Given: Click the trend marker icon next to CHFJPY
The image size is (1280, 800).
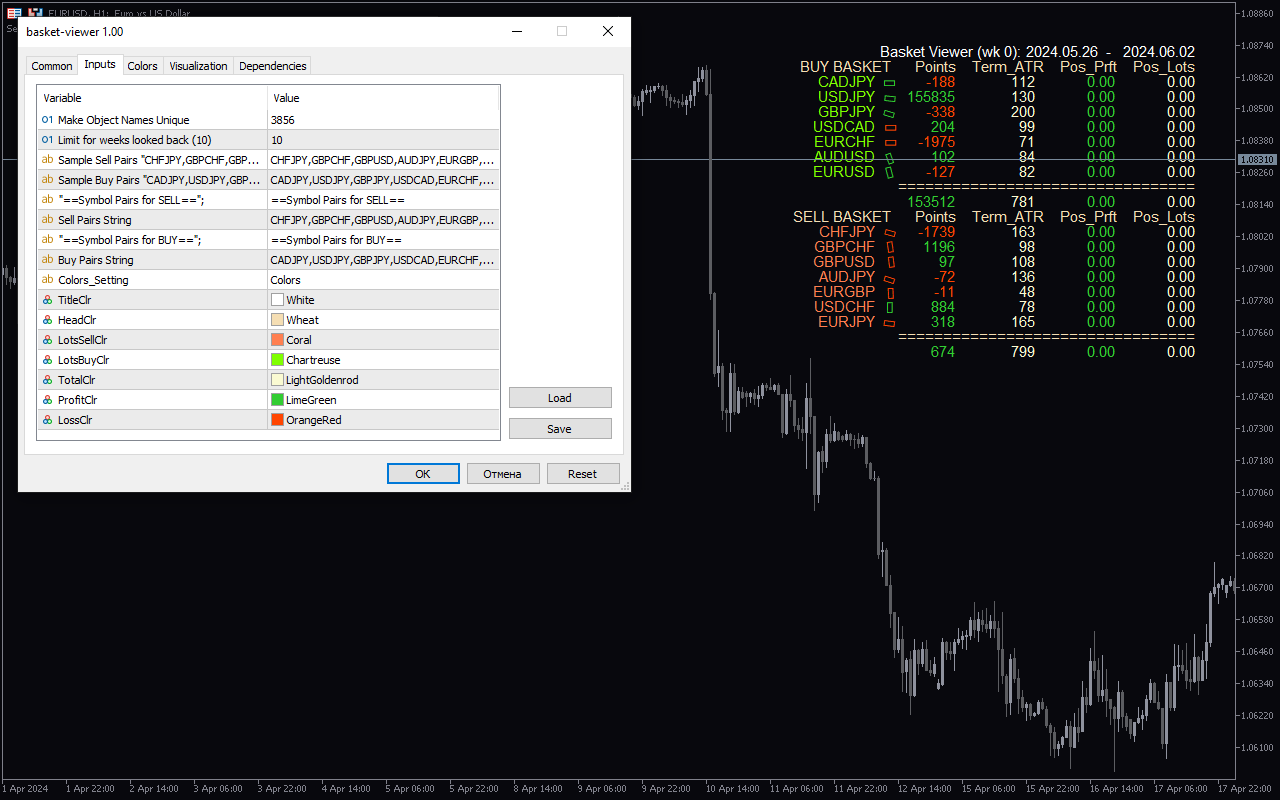Looking at the screenshot, I should (889, 233).
